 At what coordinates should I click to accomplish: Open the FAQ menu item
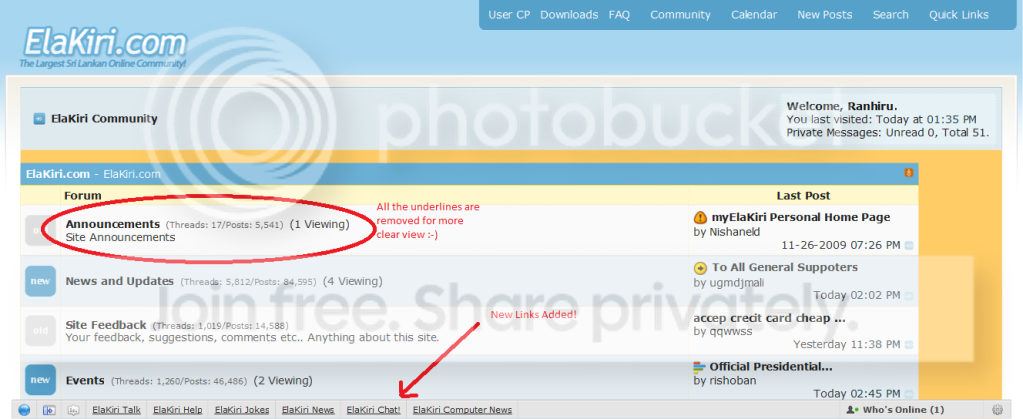[619, 14]
